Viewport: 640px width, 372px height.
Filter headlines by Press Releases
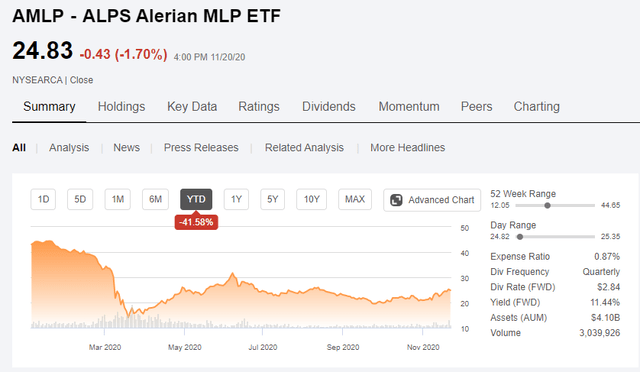(201, 147)
